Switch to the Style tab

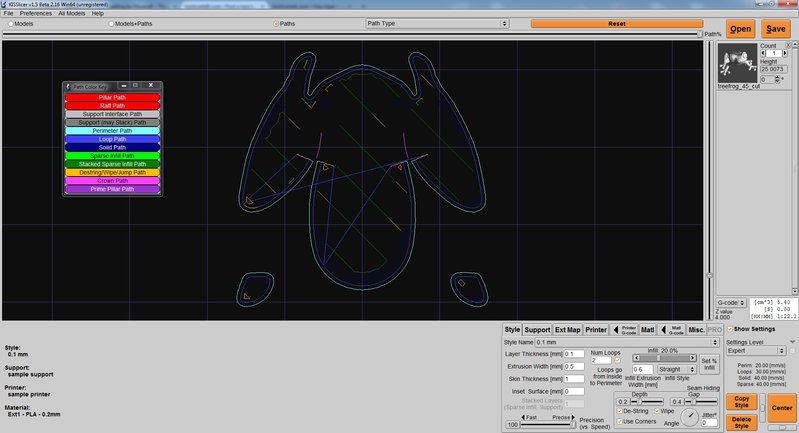point(512,330)
